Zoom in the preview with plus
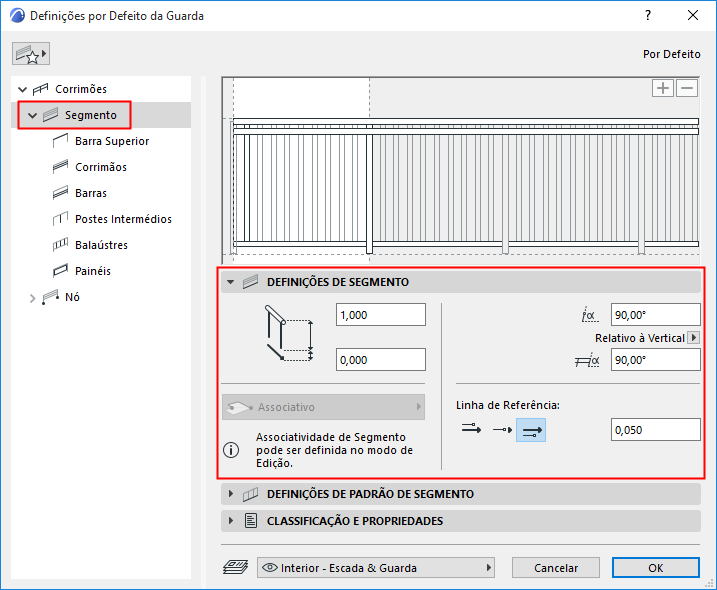The height and width of the screenshot is (590, 717). 663,88
